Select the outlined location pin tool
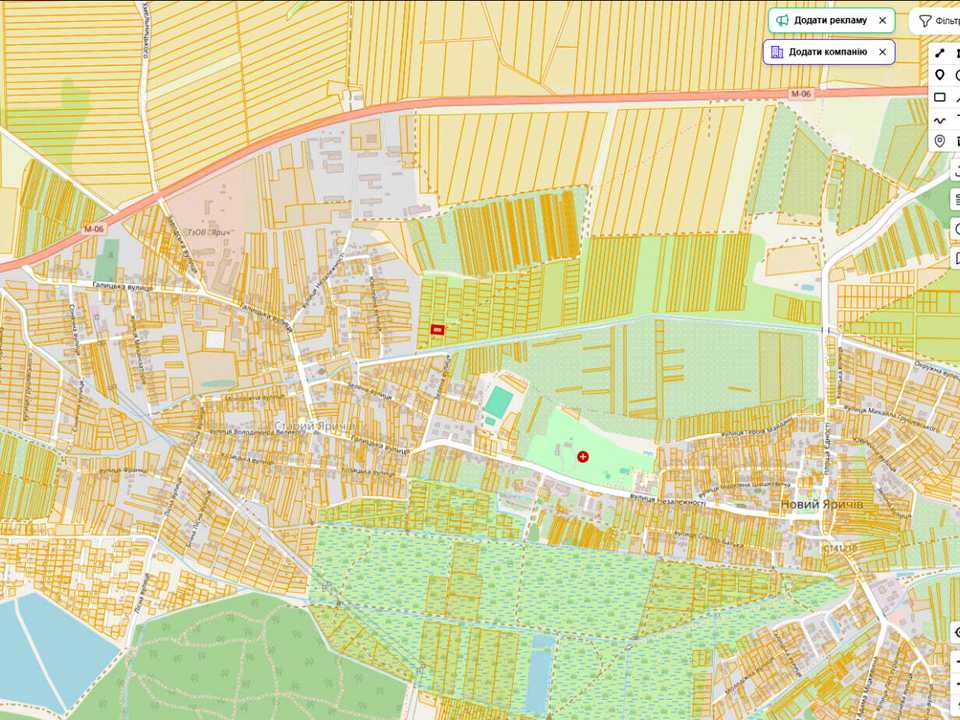The height and width of the screenshot is (720, 960). (x=940, y=141)
